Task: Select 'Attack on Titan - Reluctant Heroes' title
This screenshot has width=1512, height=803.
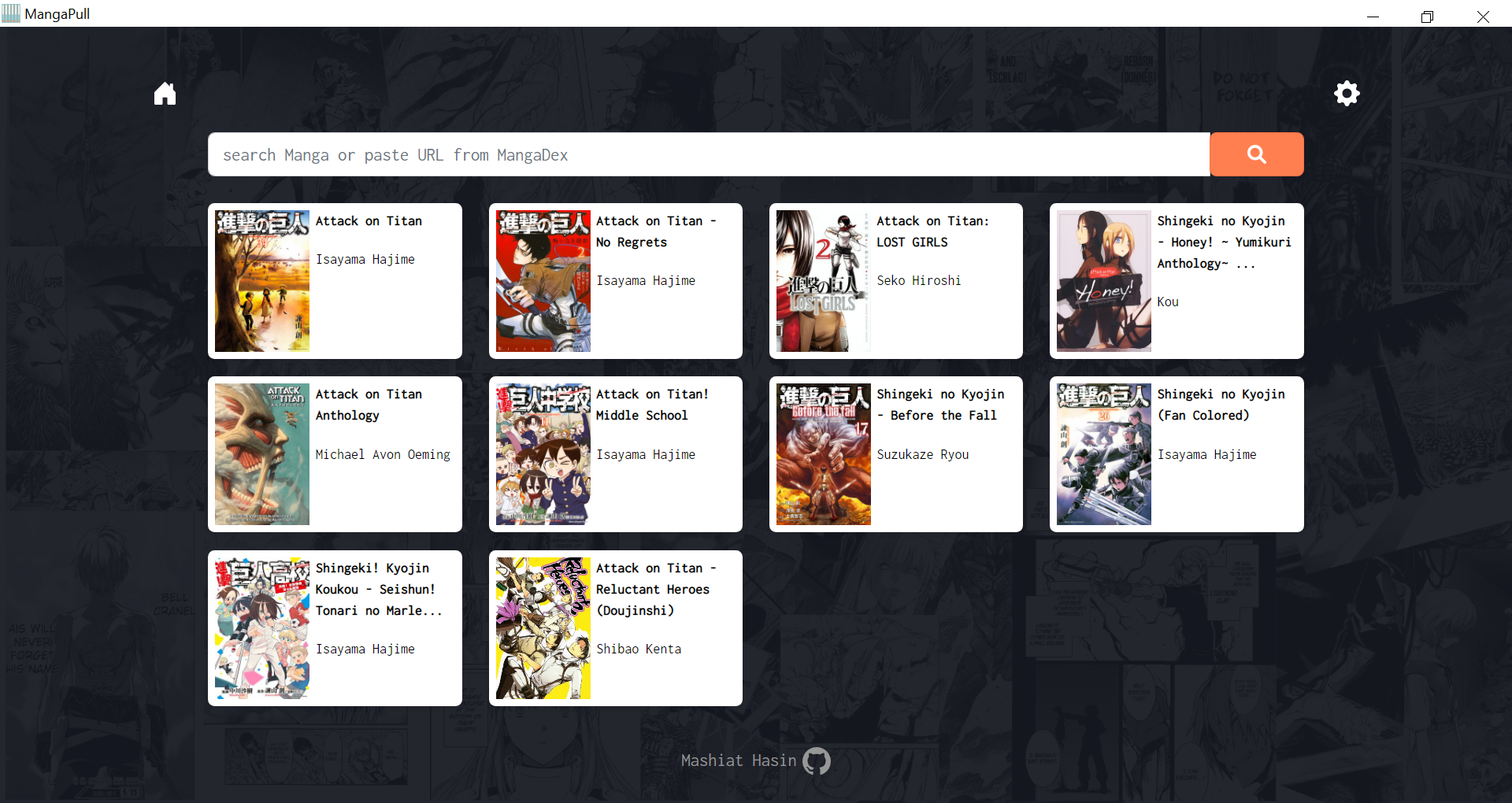Action: coord(656,590)
